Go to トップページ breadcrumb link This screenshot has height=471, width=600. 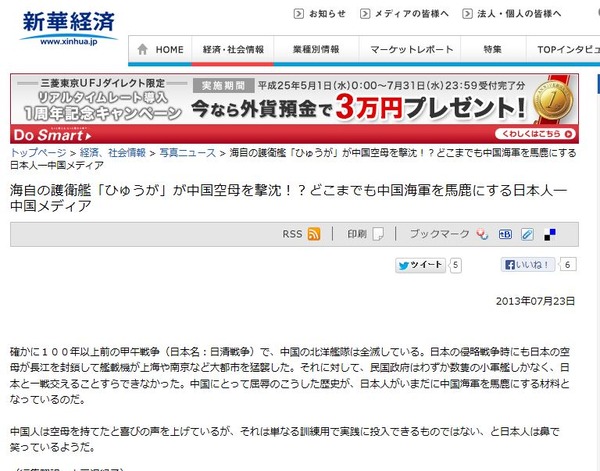(x=38, y=153)
